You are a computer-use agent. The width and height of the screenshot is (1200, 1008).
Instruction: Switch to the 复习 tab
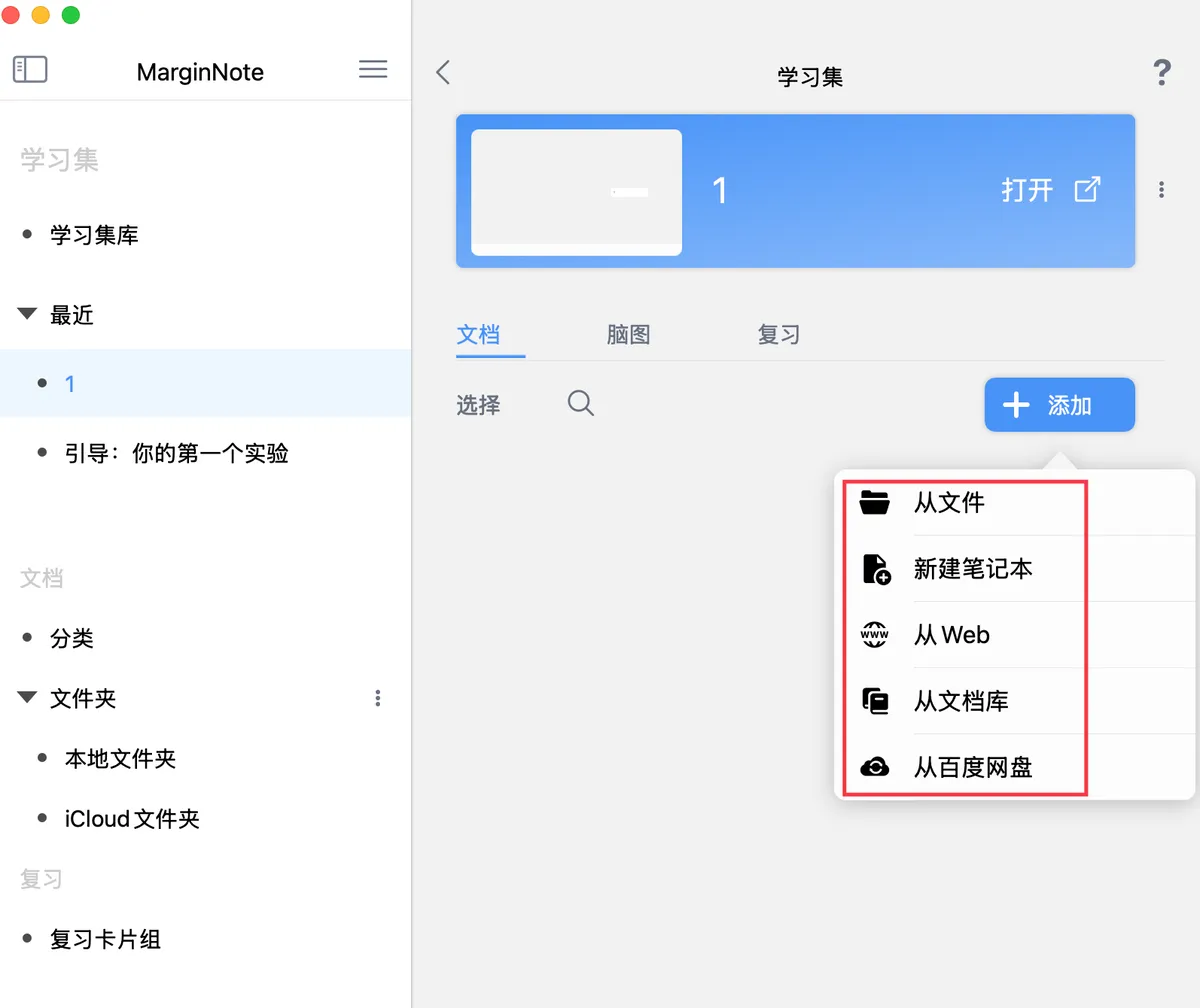779,334
